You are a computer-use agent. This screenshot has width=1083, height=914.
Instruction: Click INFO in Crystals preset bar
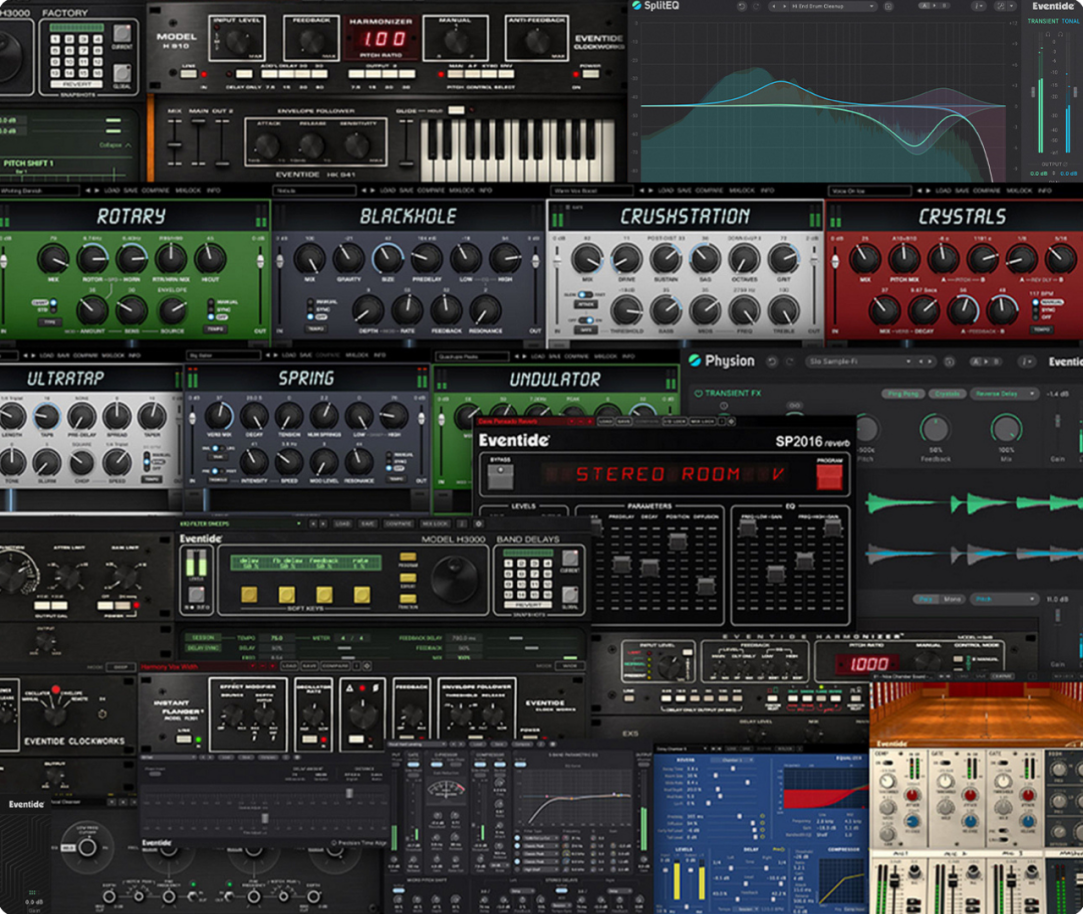(x=1044, y=191)
